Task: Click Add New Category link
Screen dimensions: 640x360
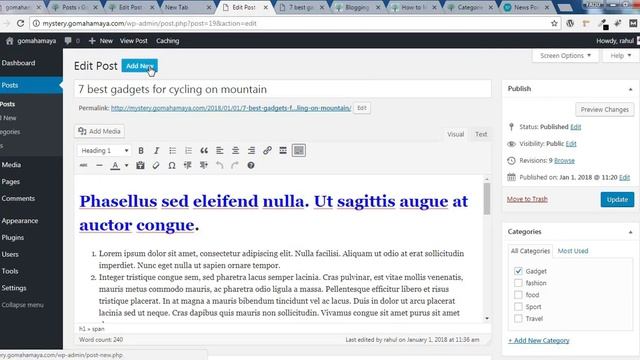Action: point(539,340)
